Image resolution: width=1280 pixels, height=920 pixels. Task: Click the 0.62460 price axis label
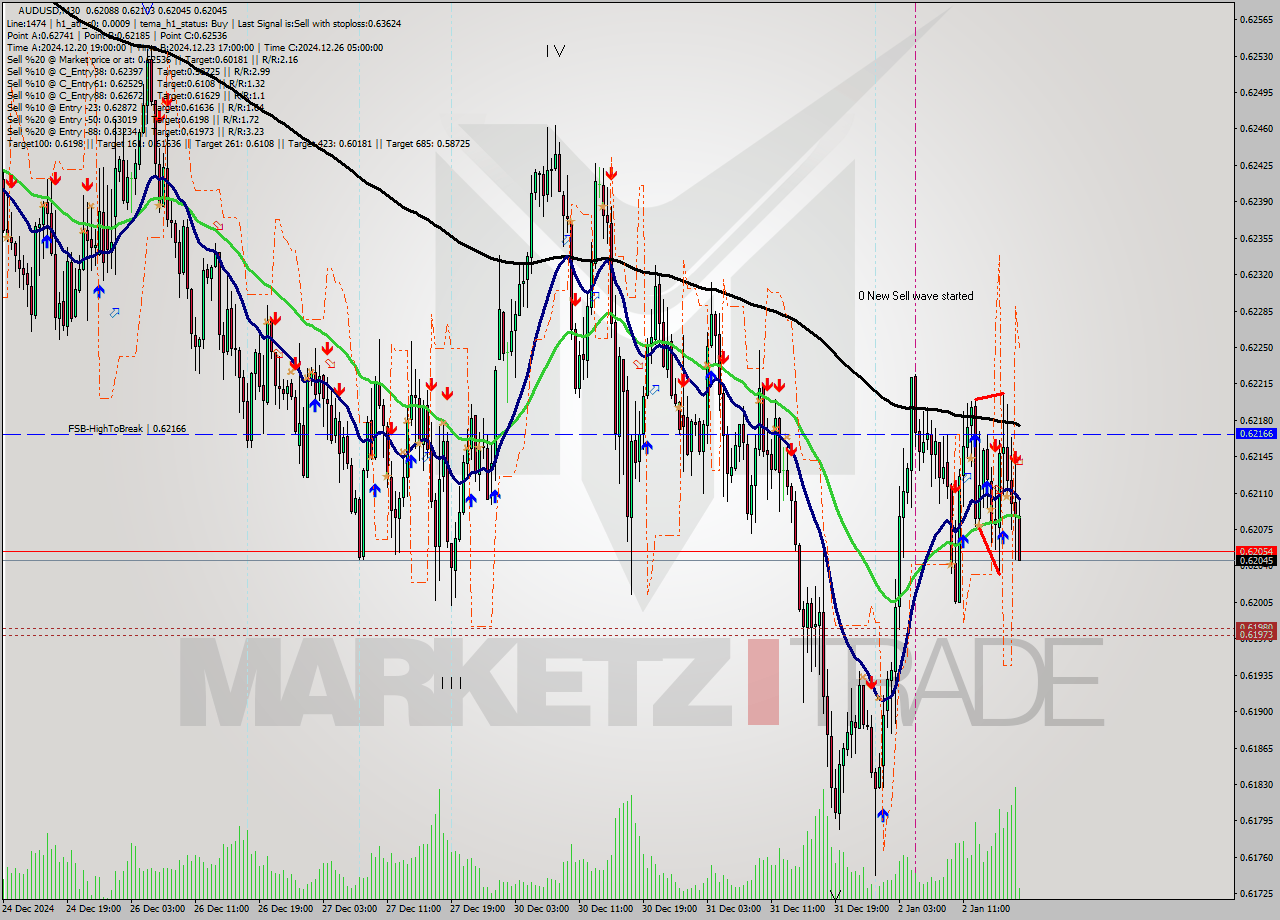(x=1257, y=128)
